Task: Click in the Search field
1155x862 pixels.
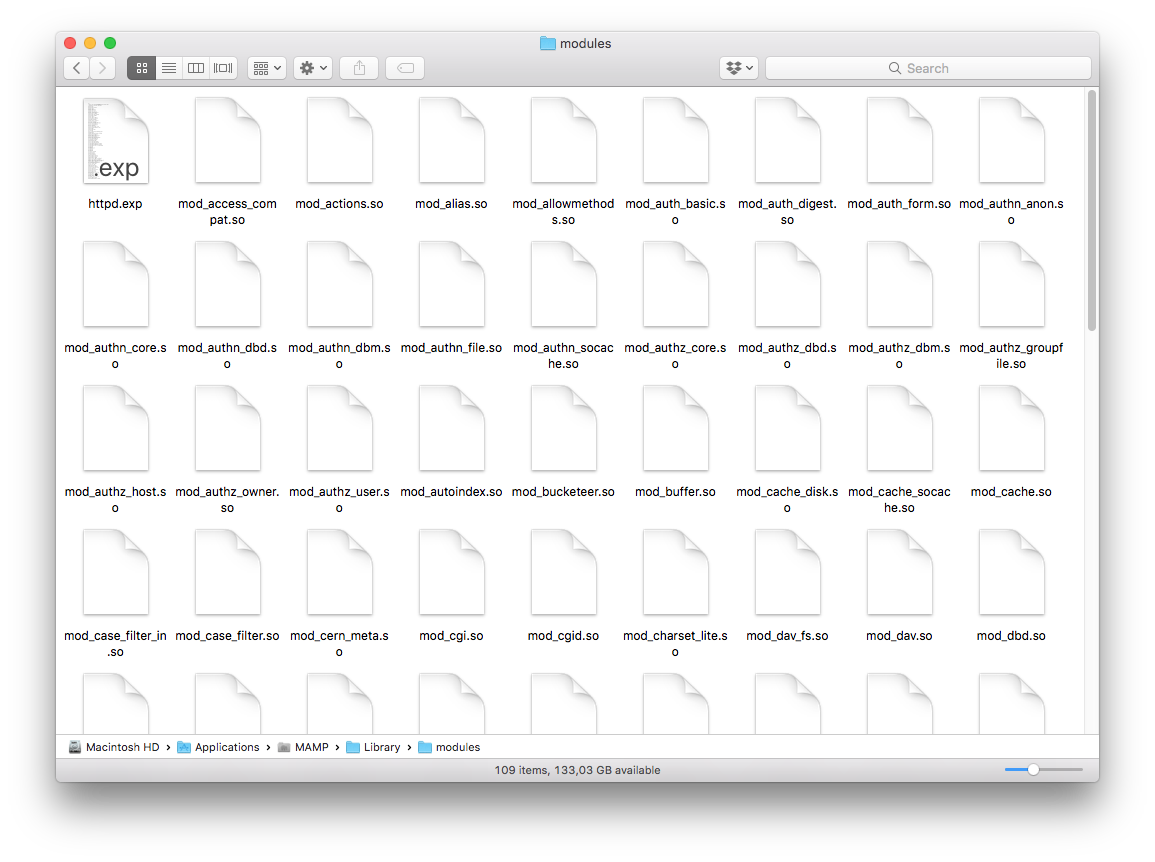Action: click(928, 68)
